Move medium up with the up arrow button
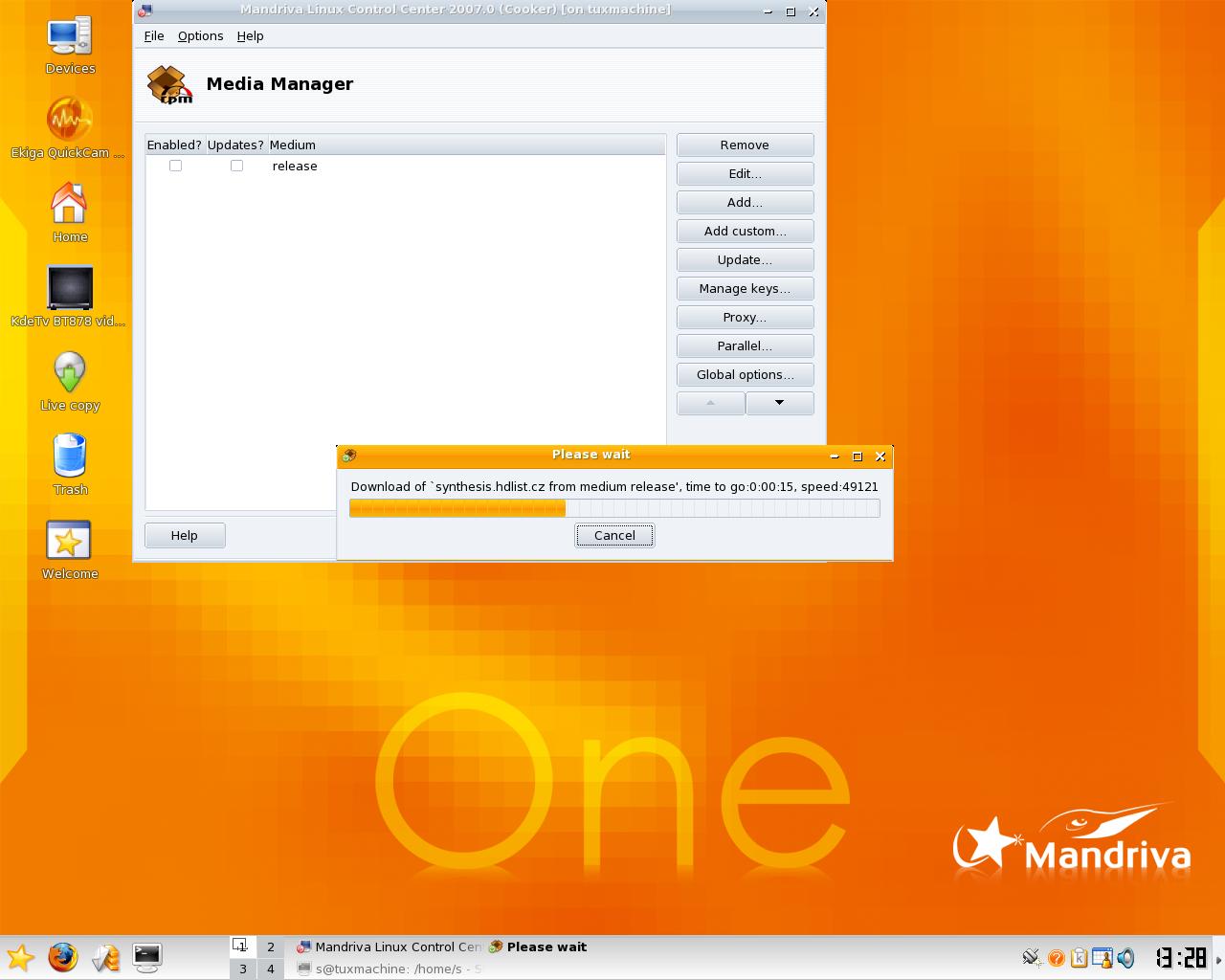 tap(710, 403)
